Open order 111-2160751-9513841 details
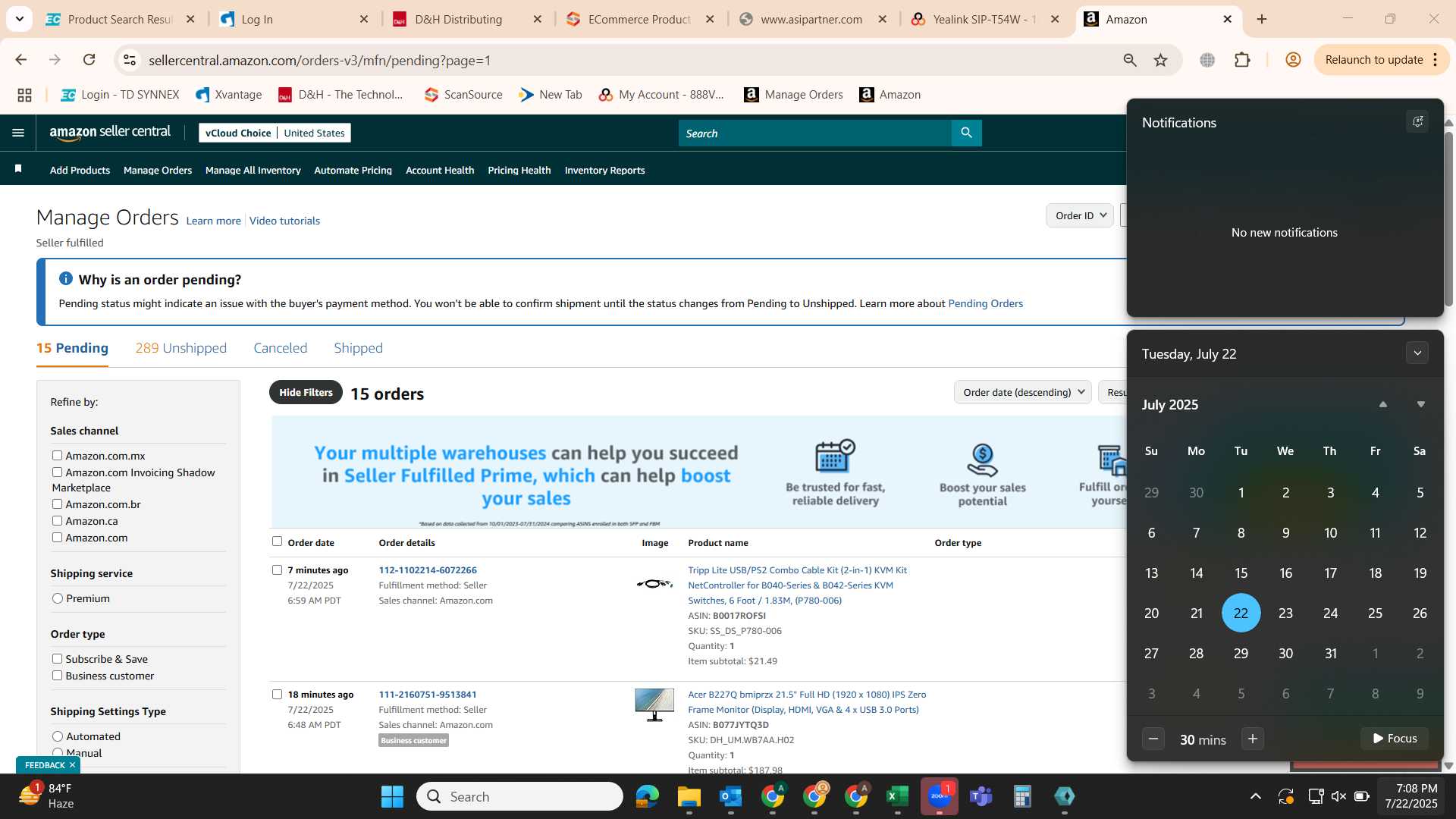Viewport: 1456px width, 819px height. point(428,694)
